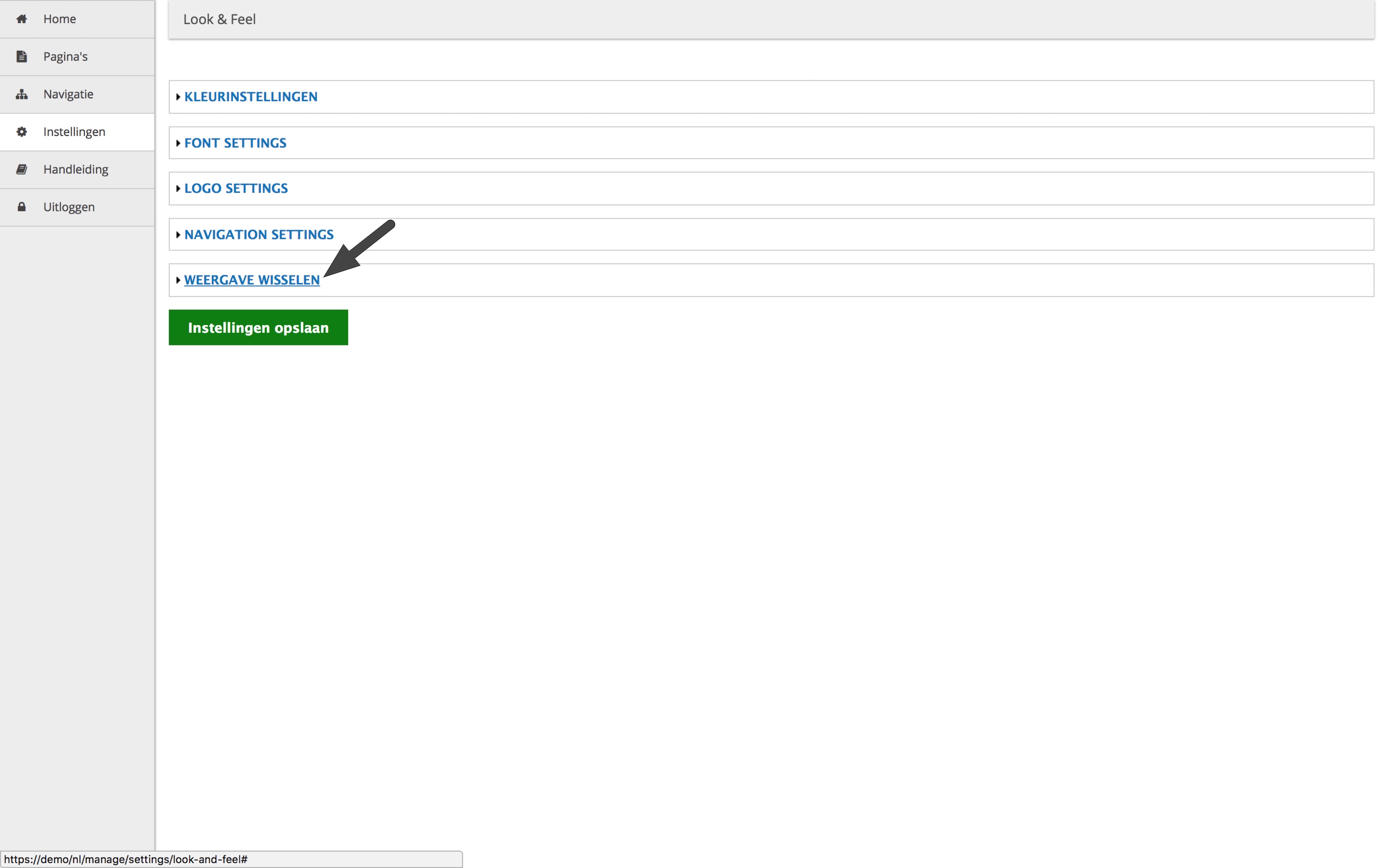The width and height of the screenshot is (1389, 868).
Task: Click the NAVIGATION SETTINGS heading text
Action: (259, 235)
